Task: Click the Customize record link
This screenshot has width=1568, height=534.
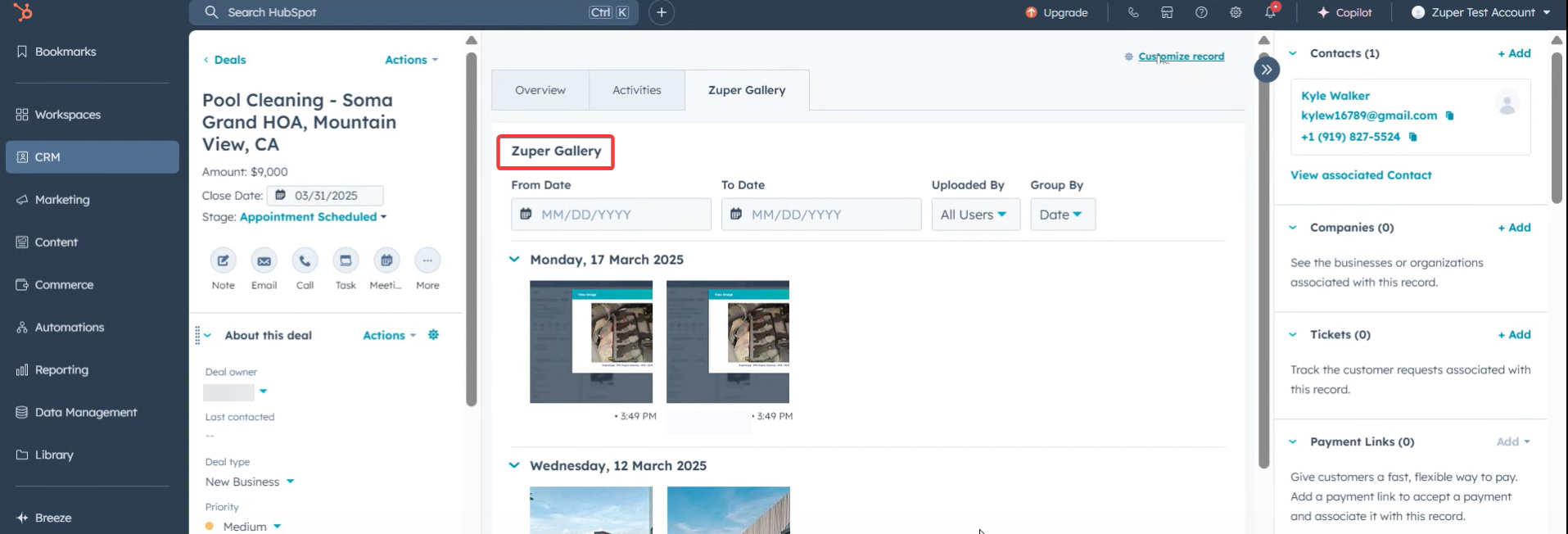Action: [1181, 57]
